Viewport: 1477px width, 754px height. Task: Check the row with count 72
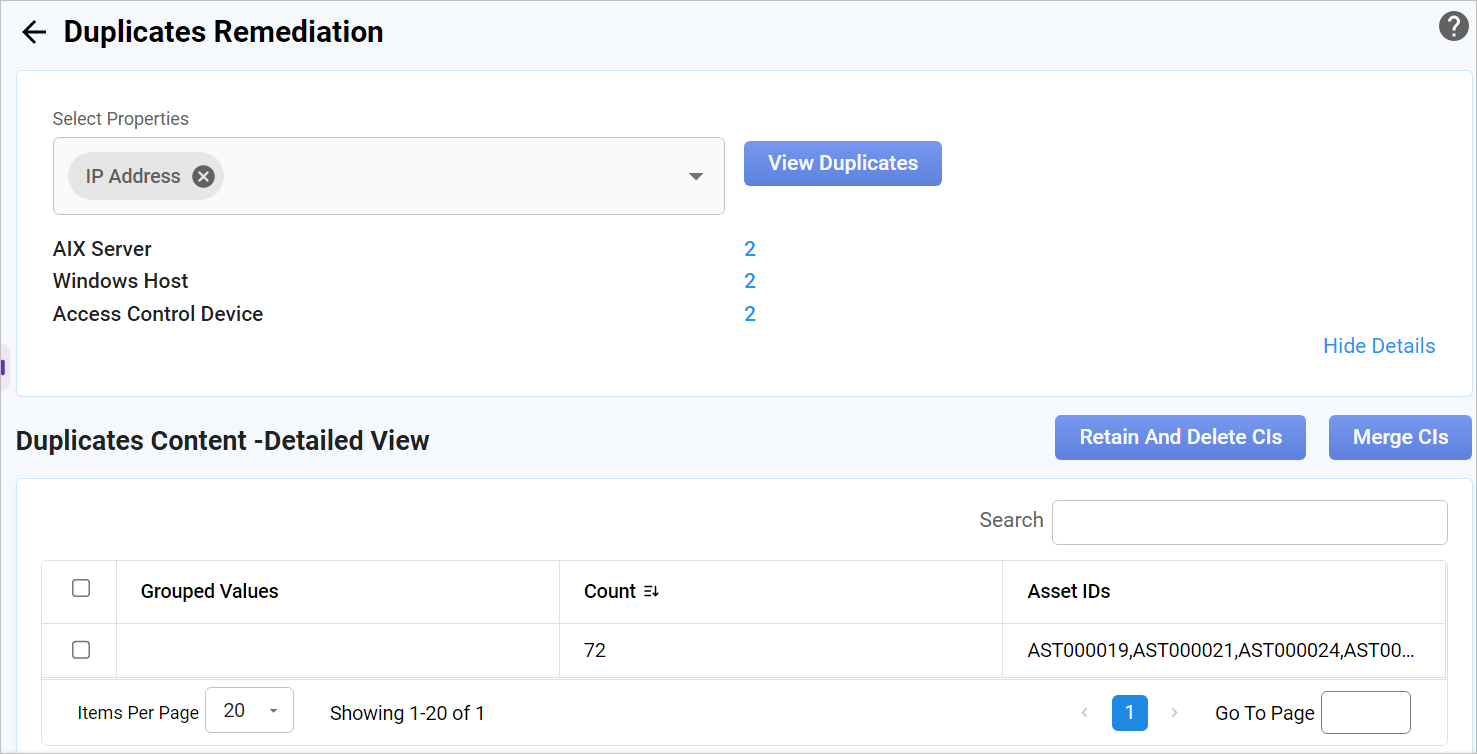81,650
